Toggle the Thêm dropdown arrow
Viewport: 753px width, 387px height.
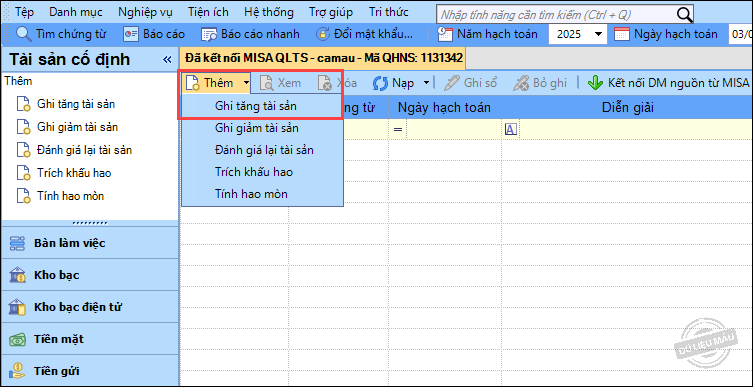pyautogui.click(x=246, y=83)
